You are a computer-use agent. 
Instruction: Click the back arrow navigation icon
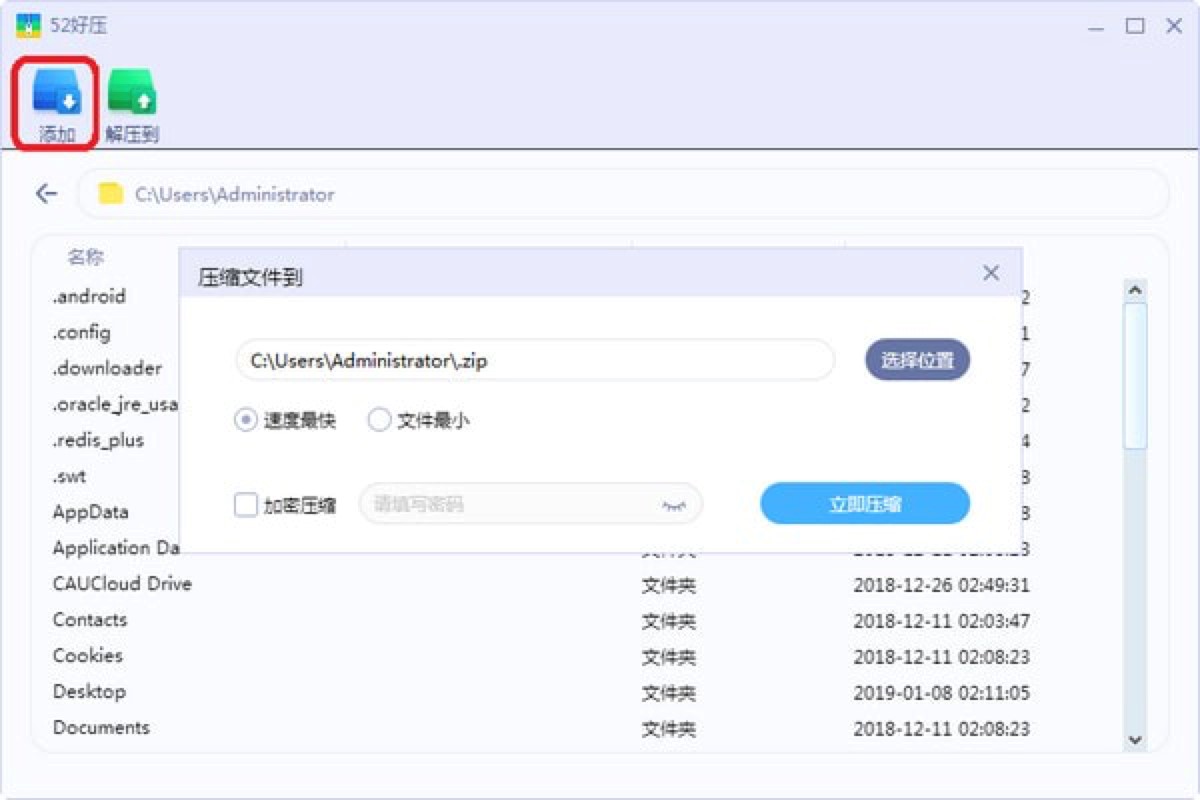pos(46,194)
